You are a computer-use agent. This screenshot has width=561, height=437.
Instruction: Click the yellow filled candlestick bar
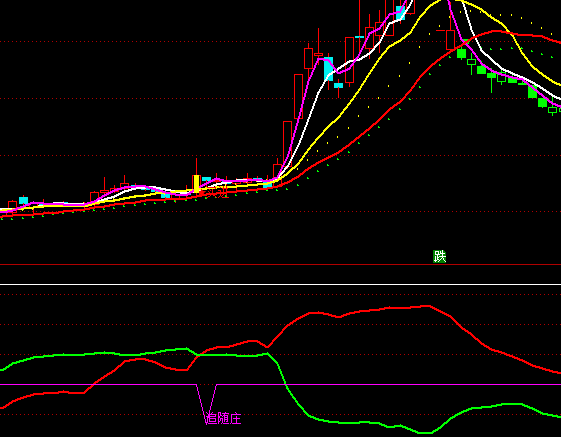tap(196, 184)
